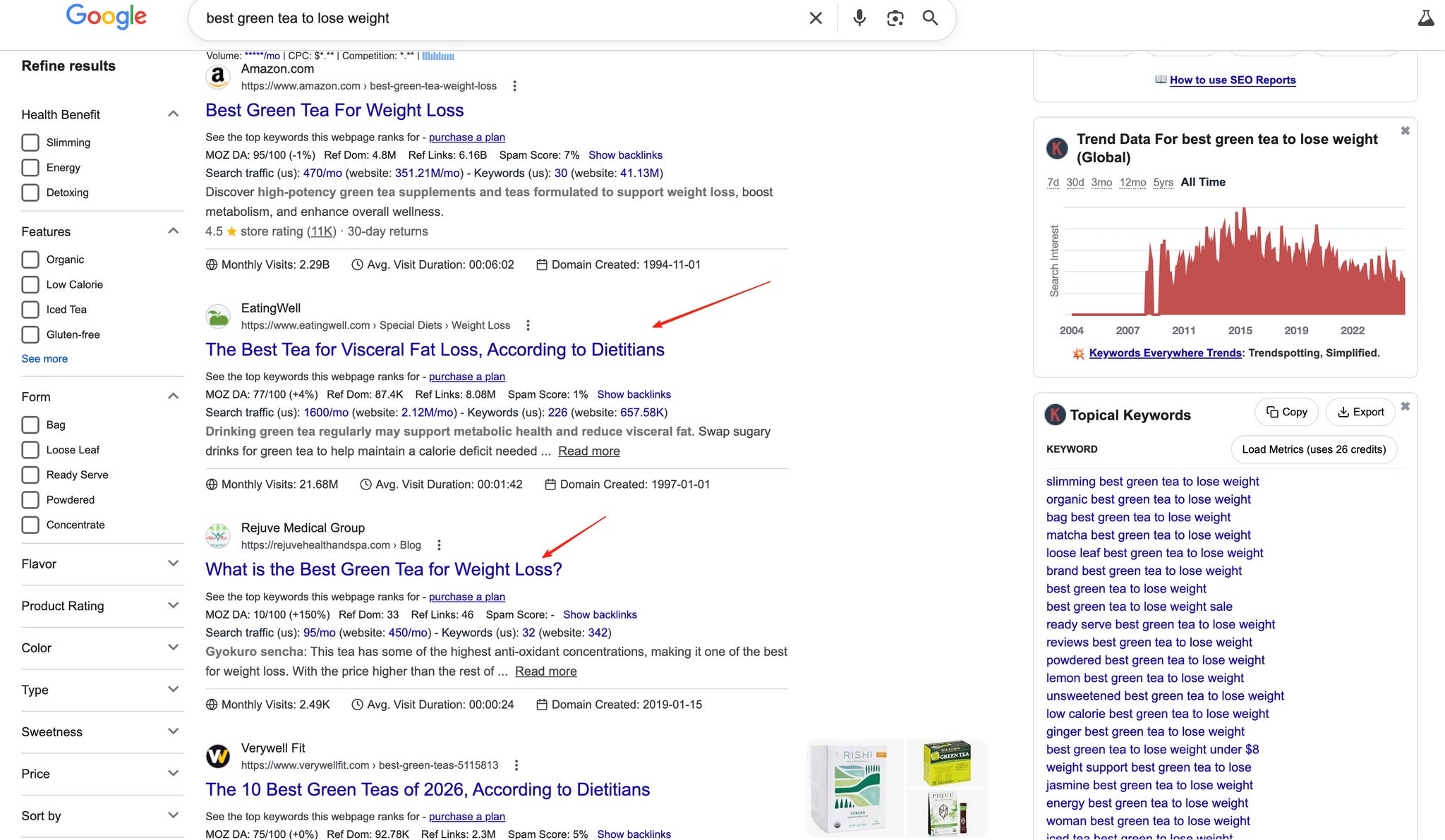Screen dimensions: 1445x840
Task: Expand the Price filter section
Action: click(173, 774)
